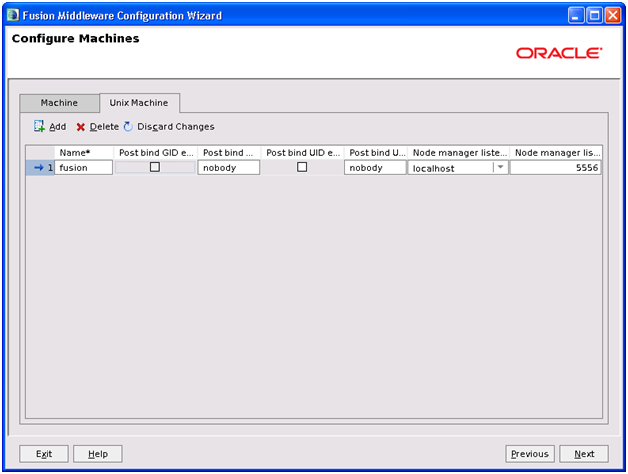Click the localhost address text
This screenshot has height=474, width=628.
(x=433, y=168)
